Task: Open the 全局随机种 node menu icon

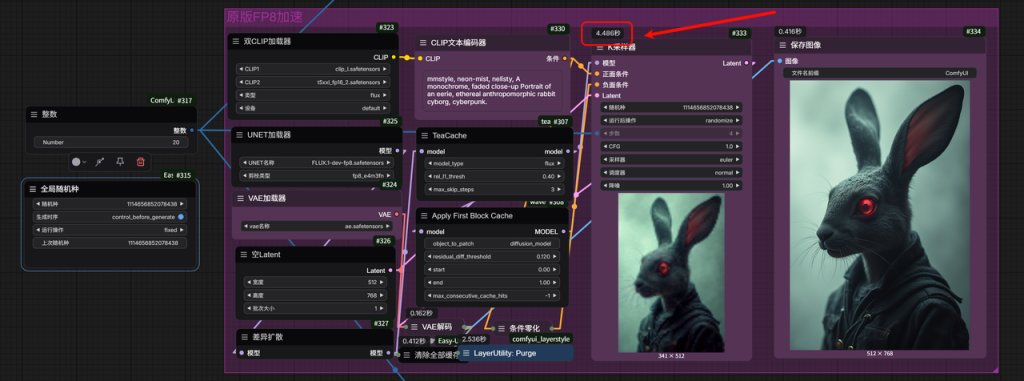Action: tap(33, 190)
